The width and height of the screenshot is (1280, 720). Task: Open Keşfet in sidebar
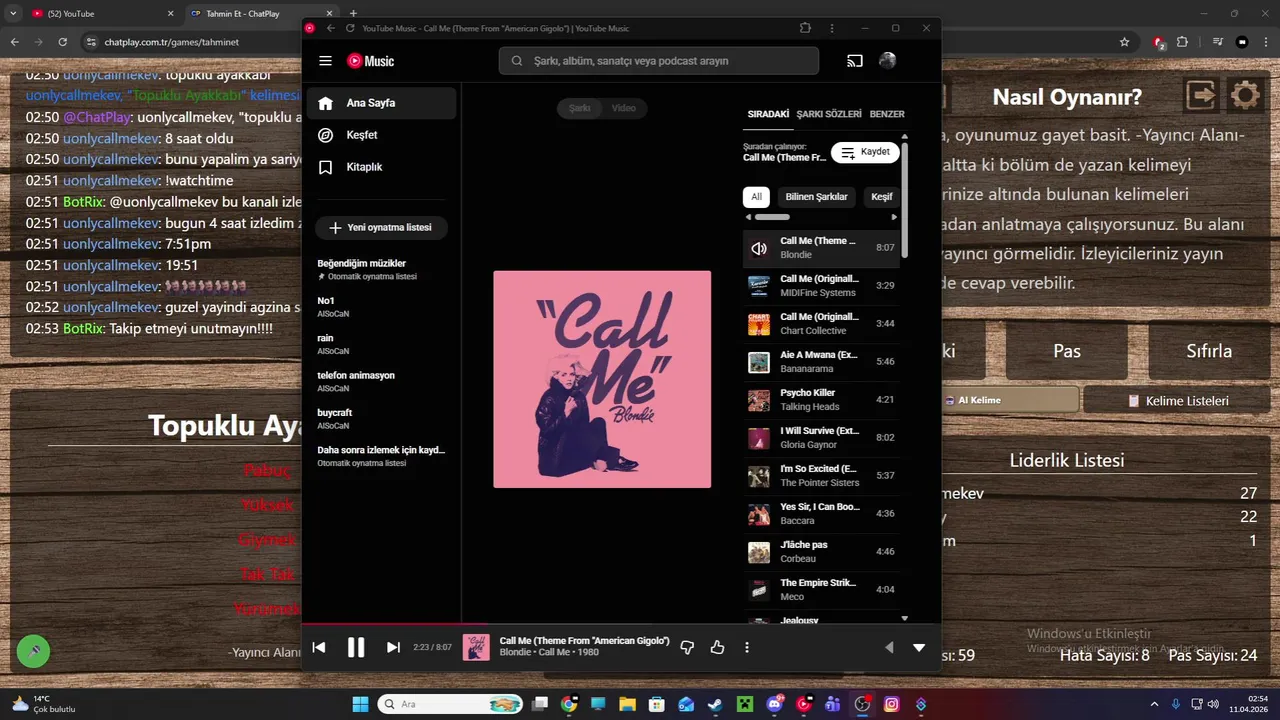(381, 135)
